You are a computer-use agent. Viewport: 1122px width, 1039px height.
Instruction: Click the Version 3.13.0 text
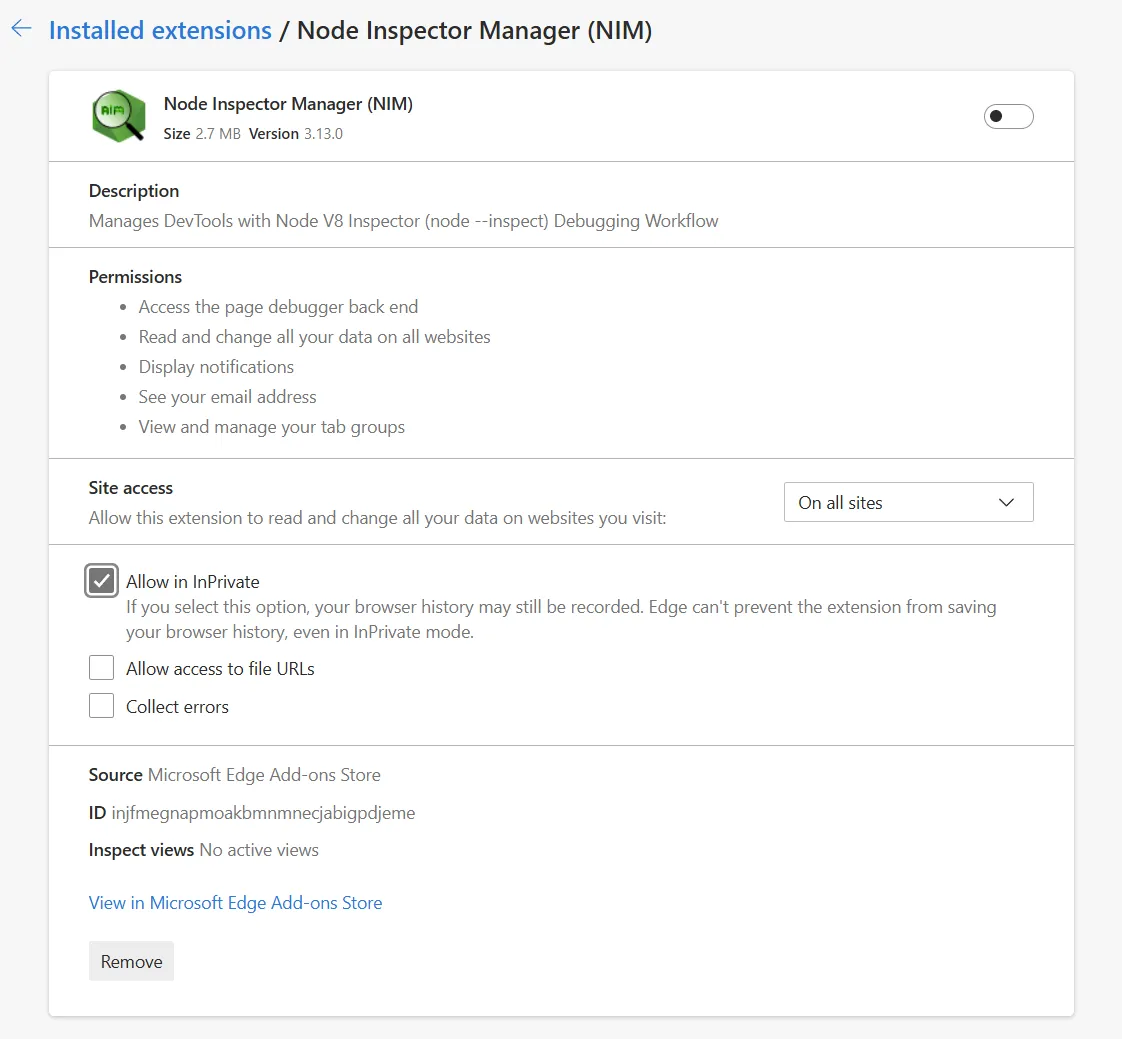click(x=296, y=134)
